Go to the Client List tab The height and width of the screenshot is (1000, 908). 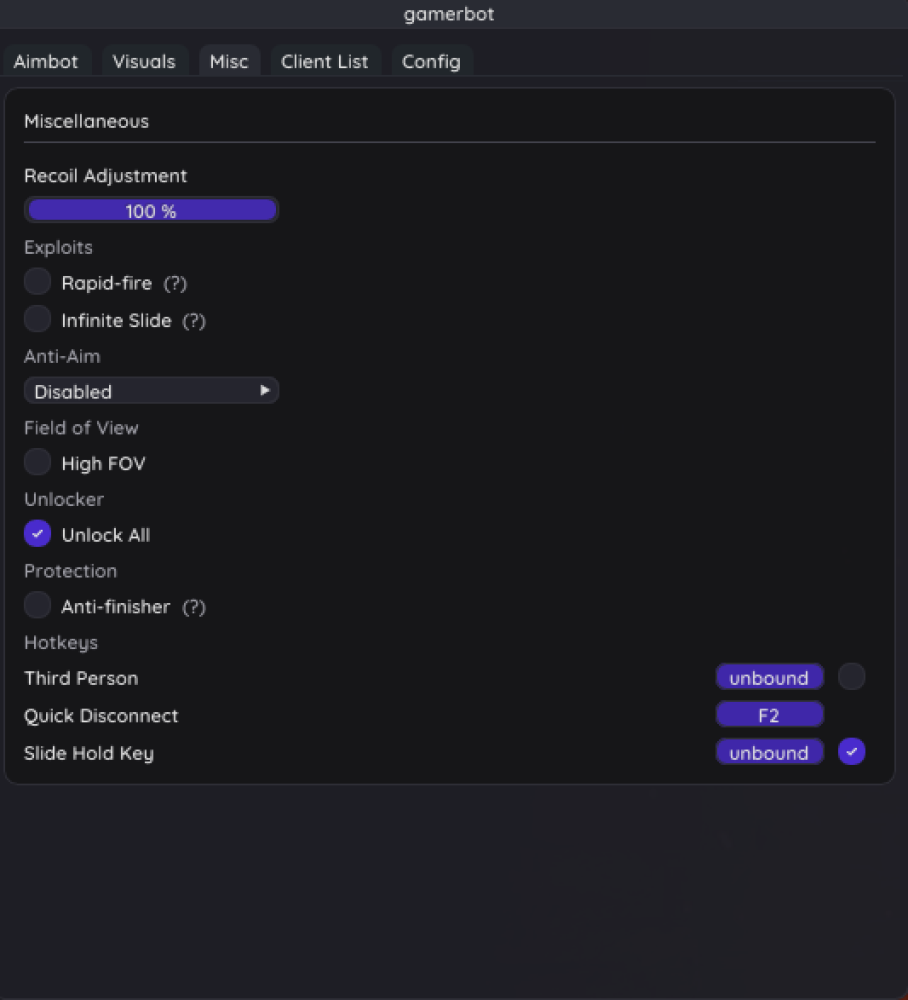click(324, 62)
